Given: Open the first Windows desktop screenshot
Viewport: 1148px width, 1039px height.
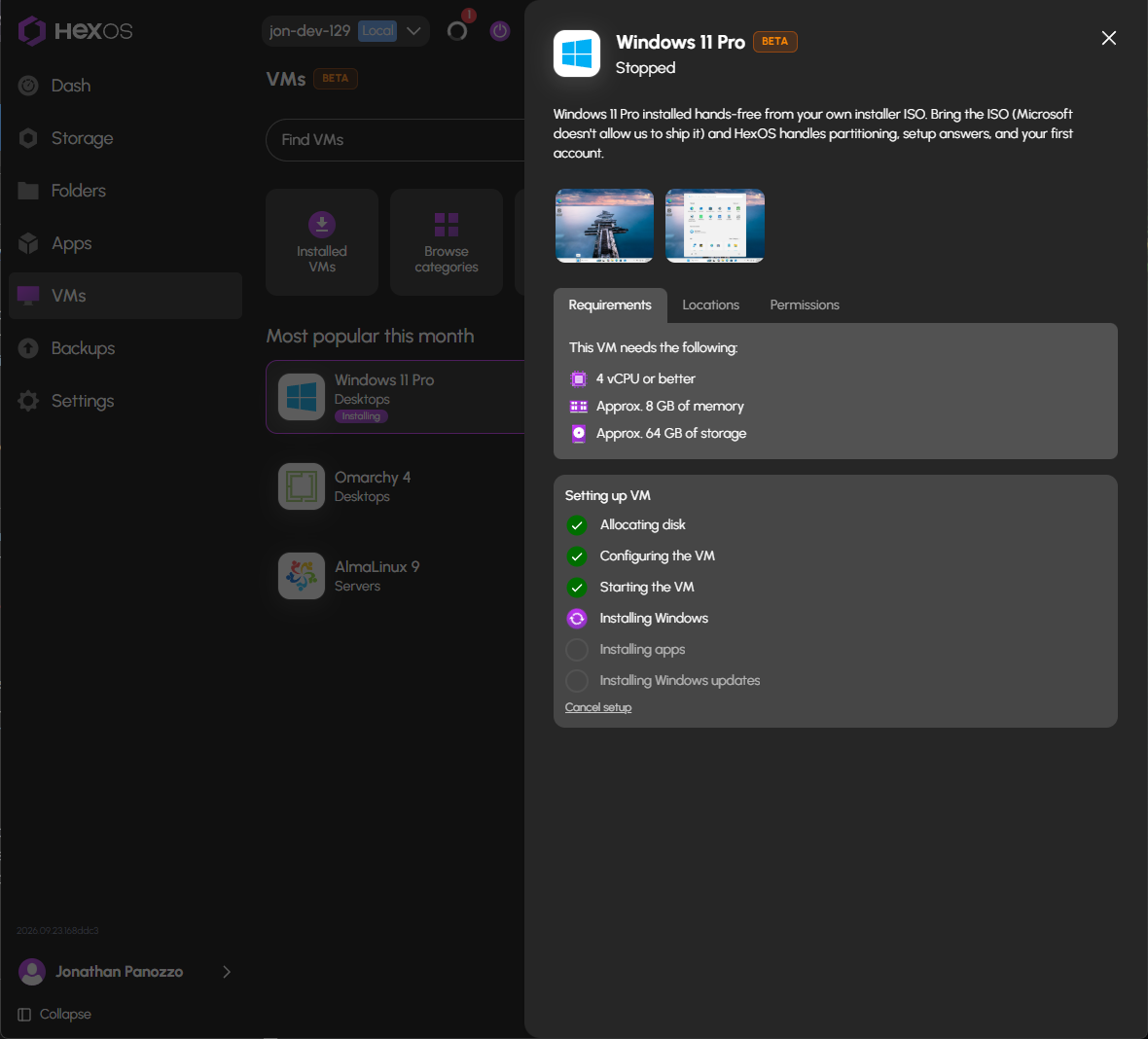Looking at the screenshot, I should coord(605,226).
